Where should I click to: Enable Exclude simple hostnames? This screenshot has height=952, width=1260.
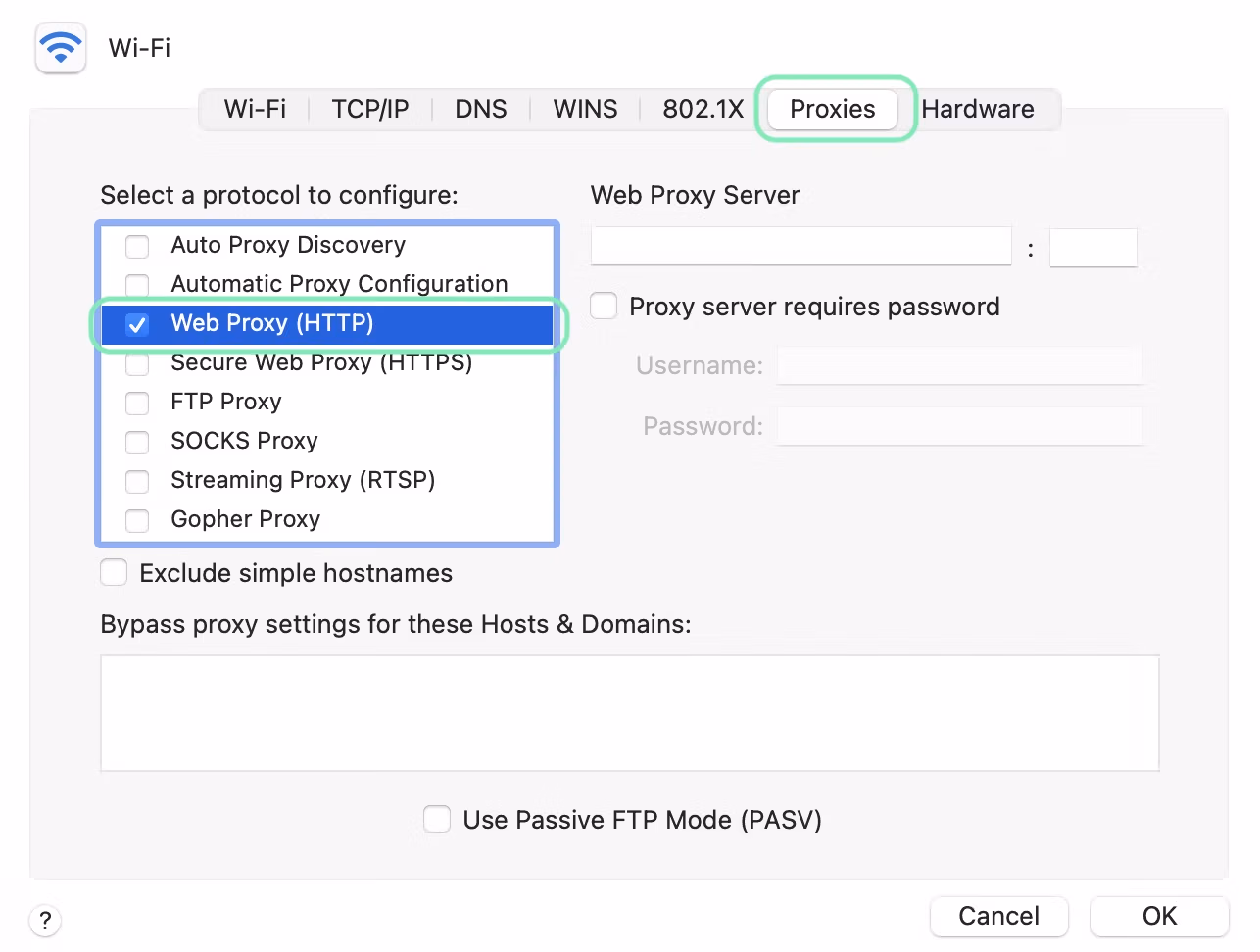coord(114,572)
